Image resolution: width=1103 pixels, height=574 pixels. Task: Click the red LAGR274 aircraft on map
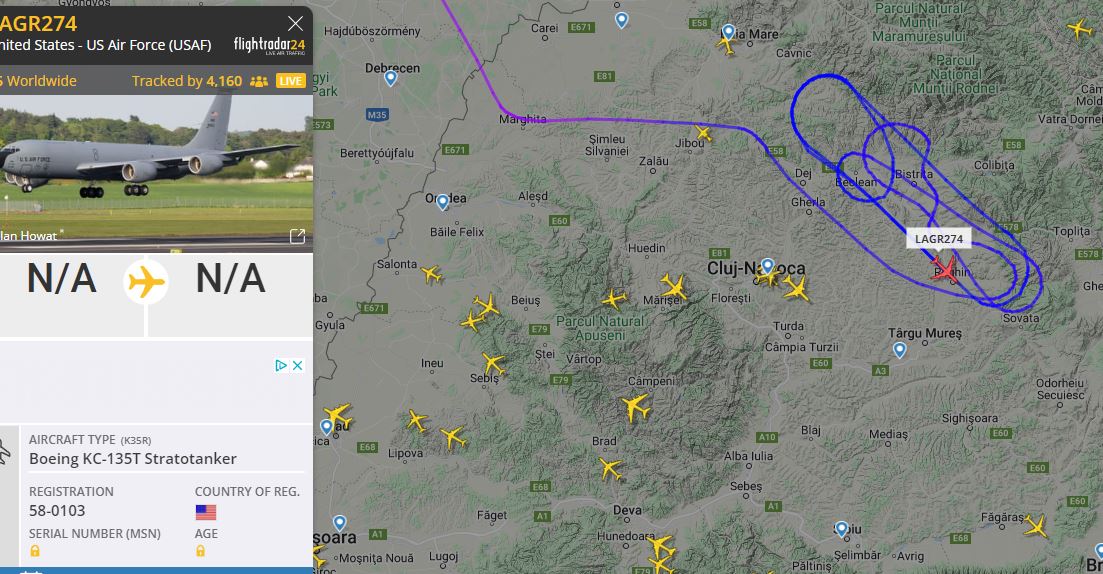945,270
